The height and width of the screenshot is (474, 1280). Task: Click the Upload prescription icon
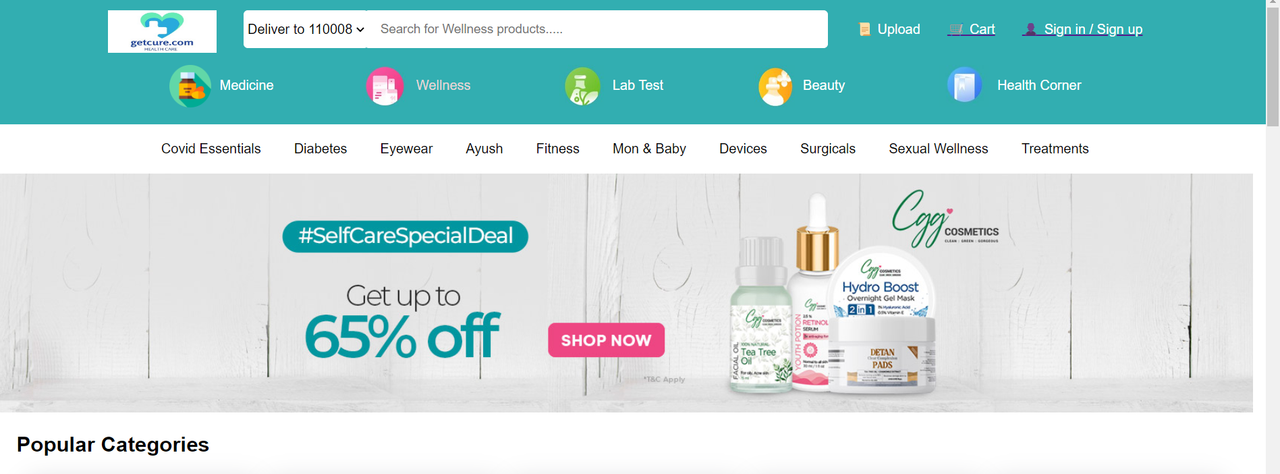(864, 30)
